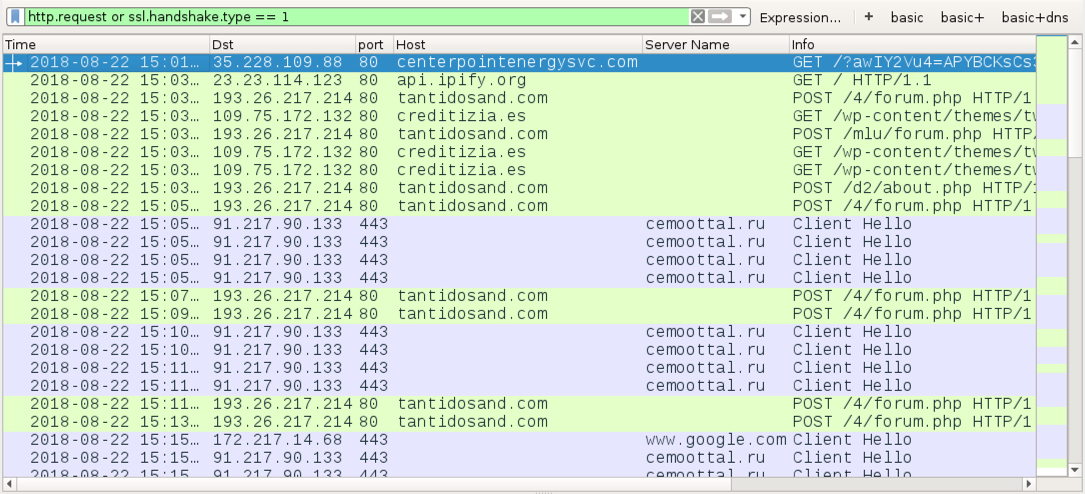Viewport: 1085px width, 494px height.
Task: Apply the filter with arrow icon
Action: pyautogui.click(x=720, y=17)
